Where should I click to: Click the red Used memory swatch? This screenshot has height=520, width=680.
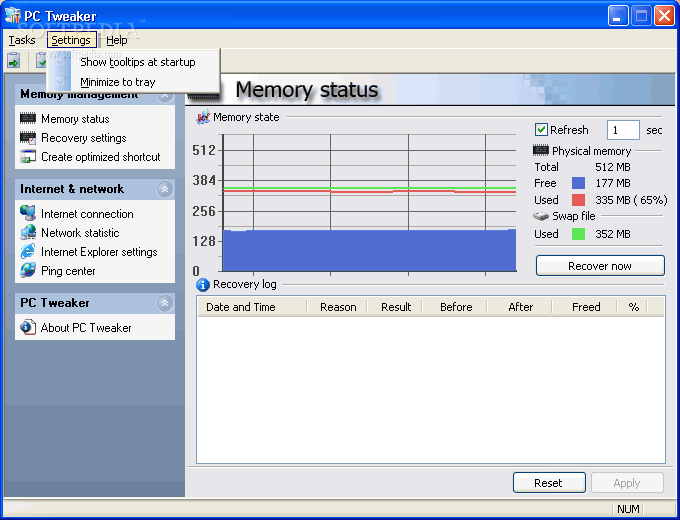pyautogui.click(x=578, y=200)
